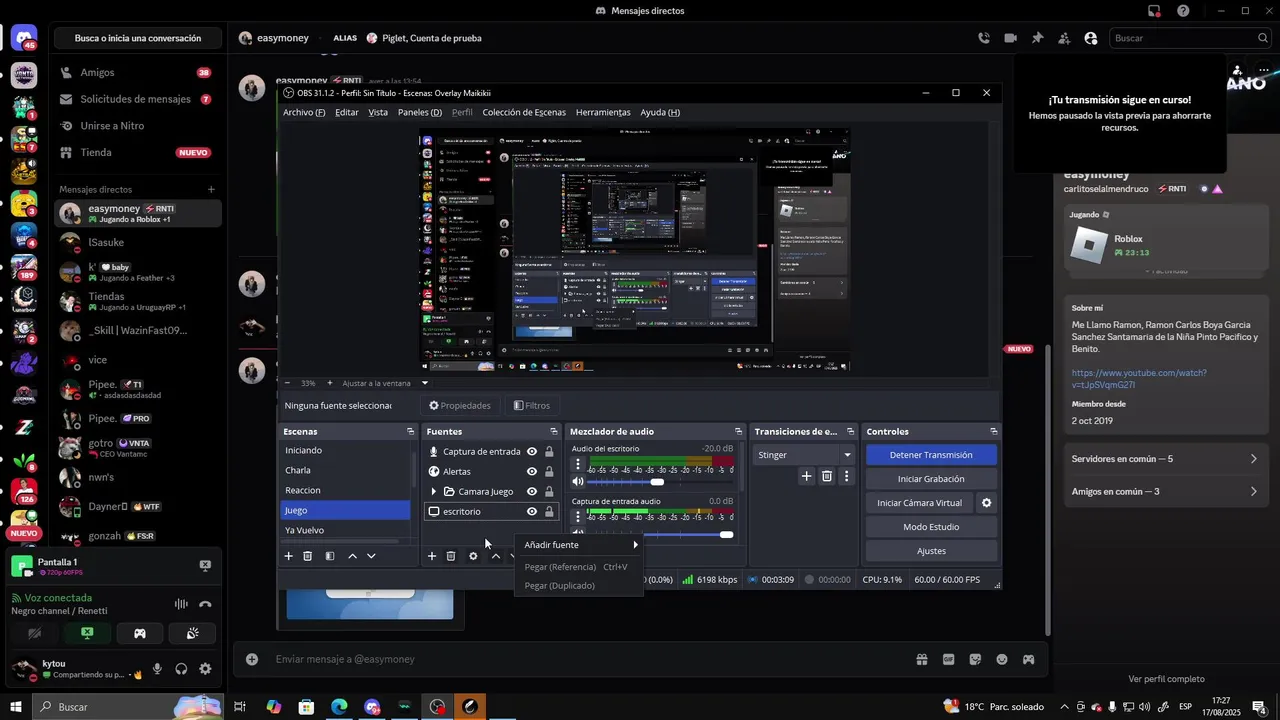Viewport: 1280px width, 720px height.
Task: Open Windows Start menu
Action: click(16, 707)
